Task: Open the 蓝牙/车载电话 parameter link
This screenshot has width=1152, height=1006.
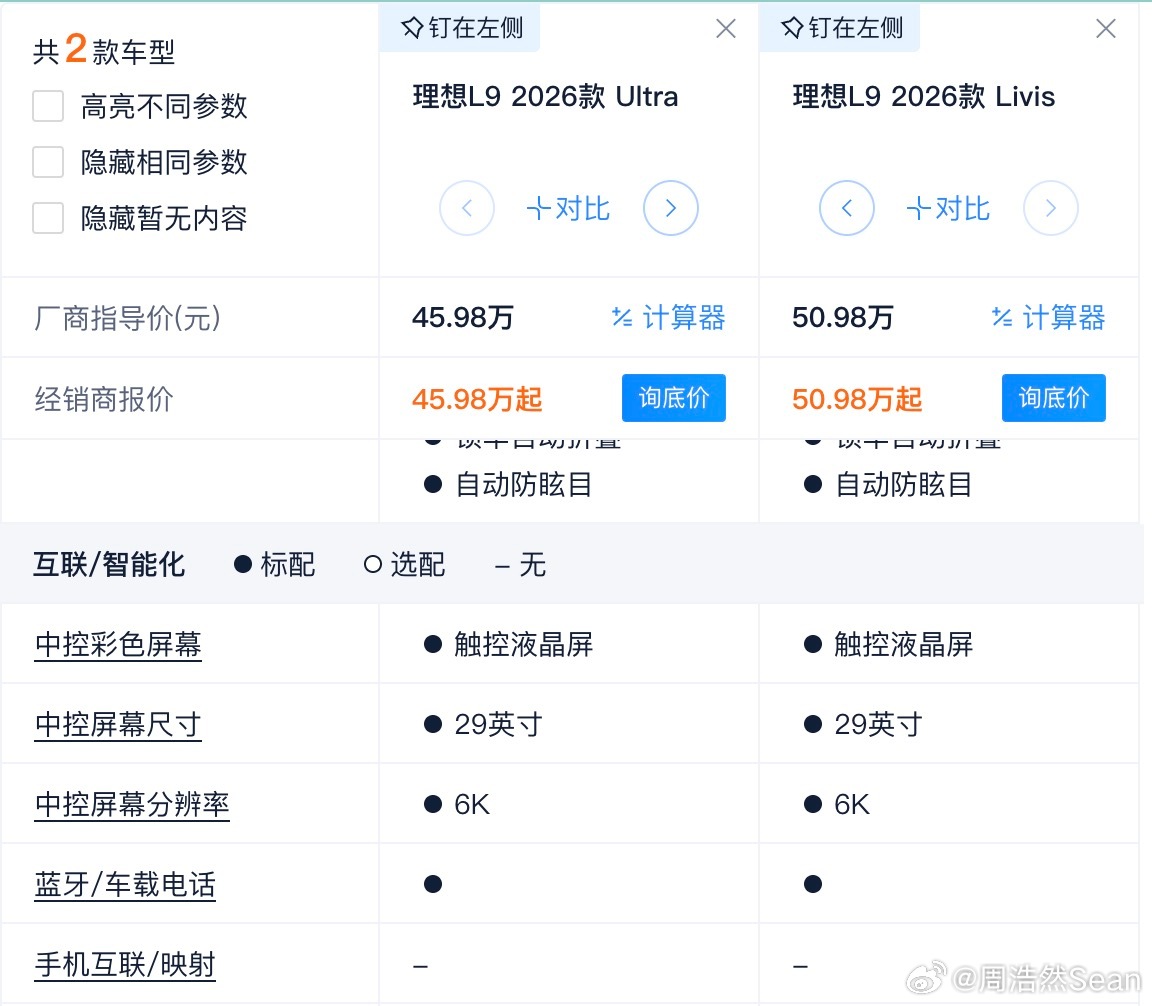Action: point(125,885)
